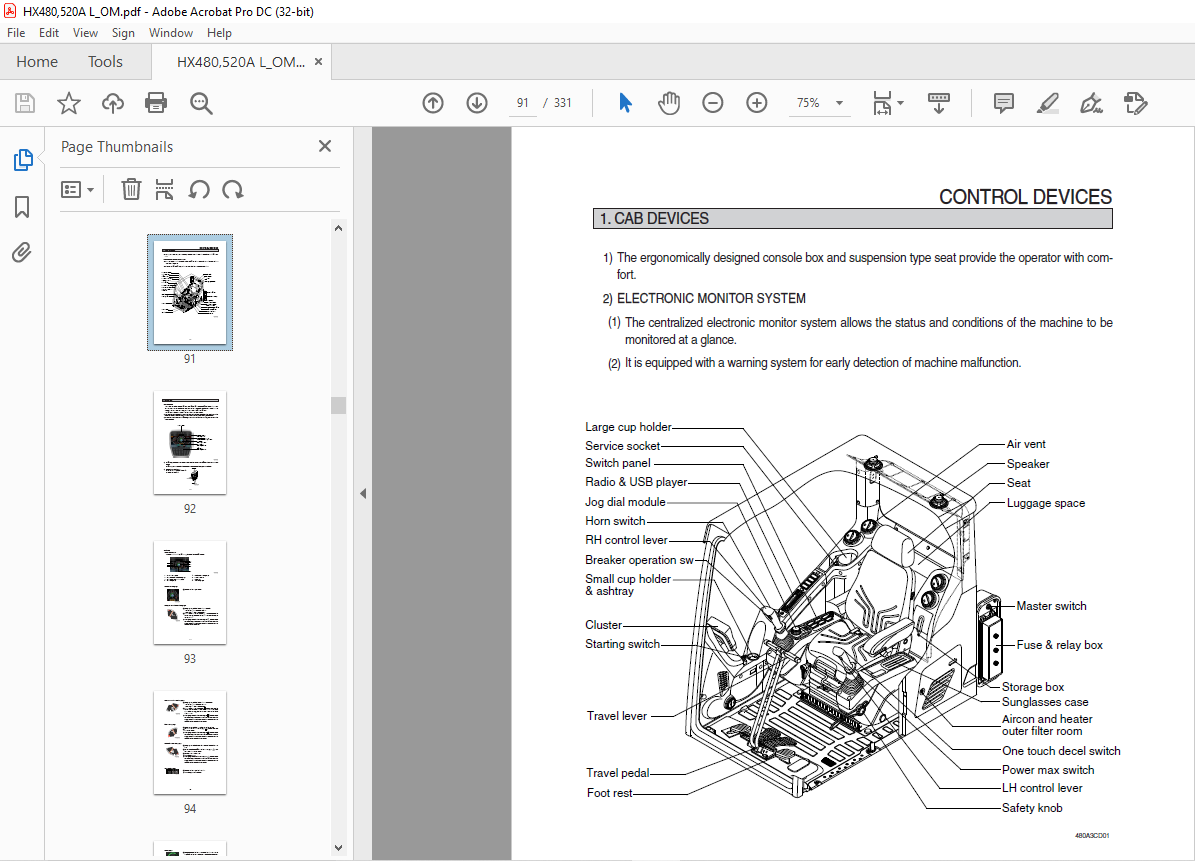
Task: Upload the file to cloud storage
Action: tap(113, 103)
